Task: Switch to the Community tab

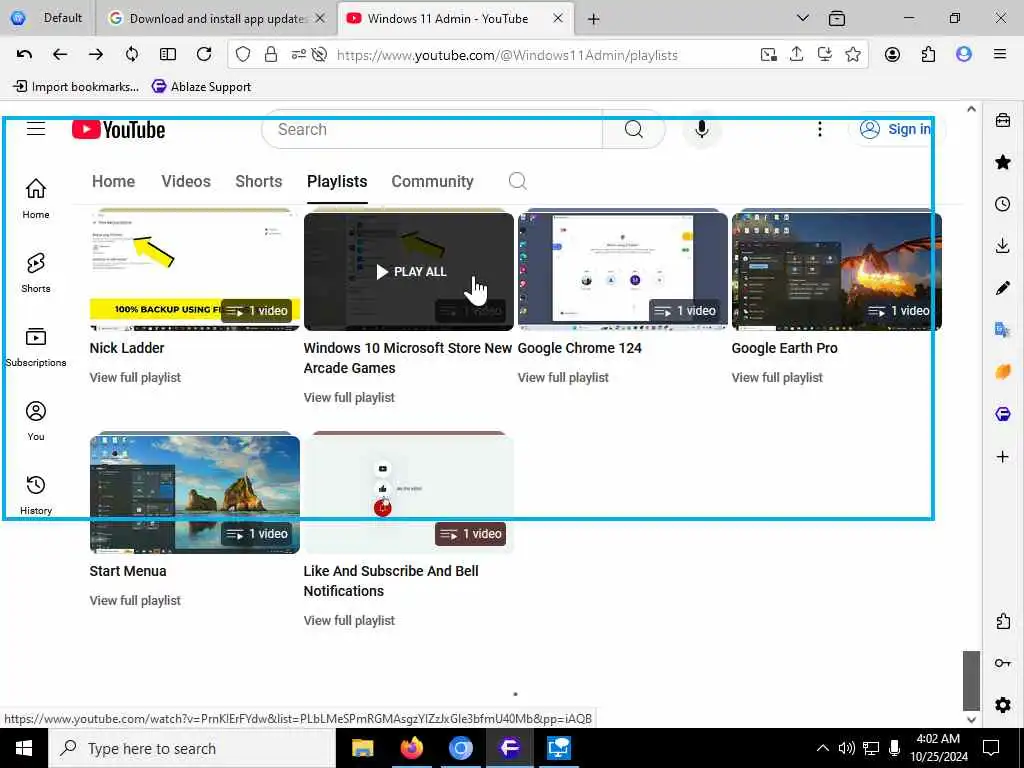Action: tap(432, 182)
